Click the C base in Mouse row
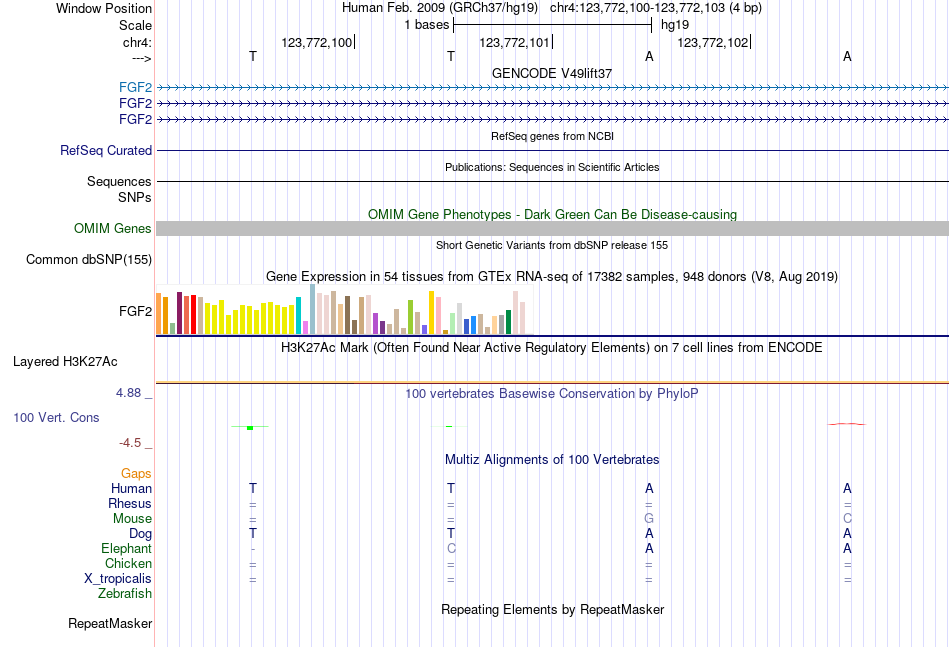 pos(847,519)
